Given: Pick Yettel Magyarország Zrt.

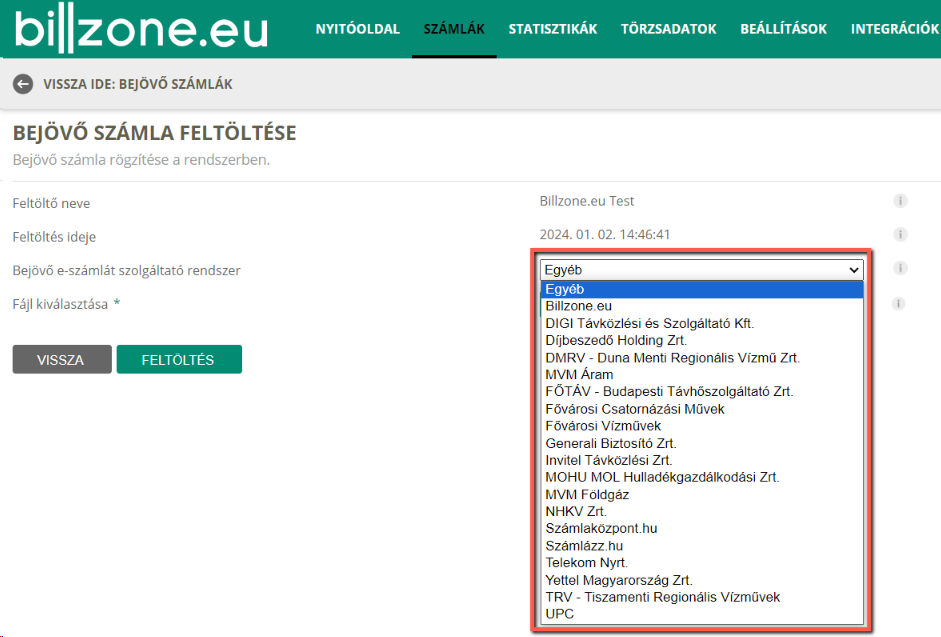Looking at the screenshot, I should (x=702, y=581).
